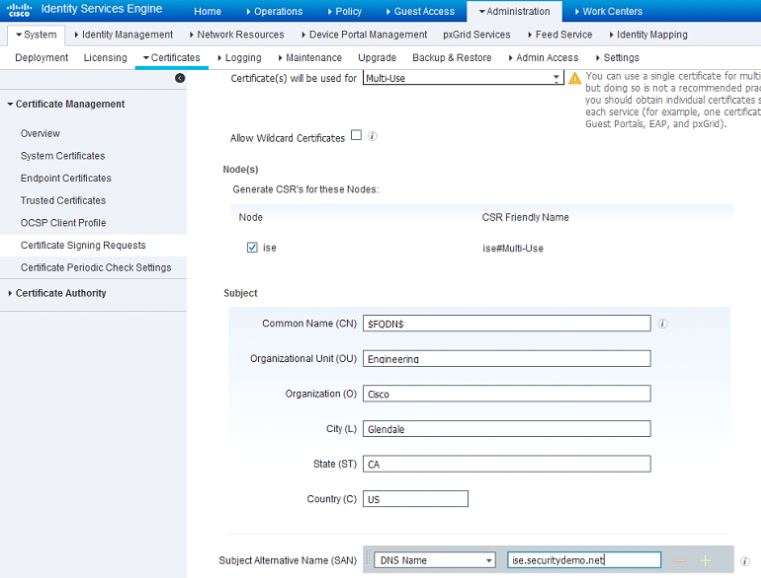Screen dimensions: 761x578
Task: Click the Node column header
Action: pyautogui.click(x=250, y=217)
